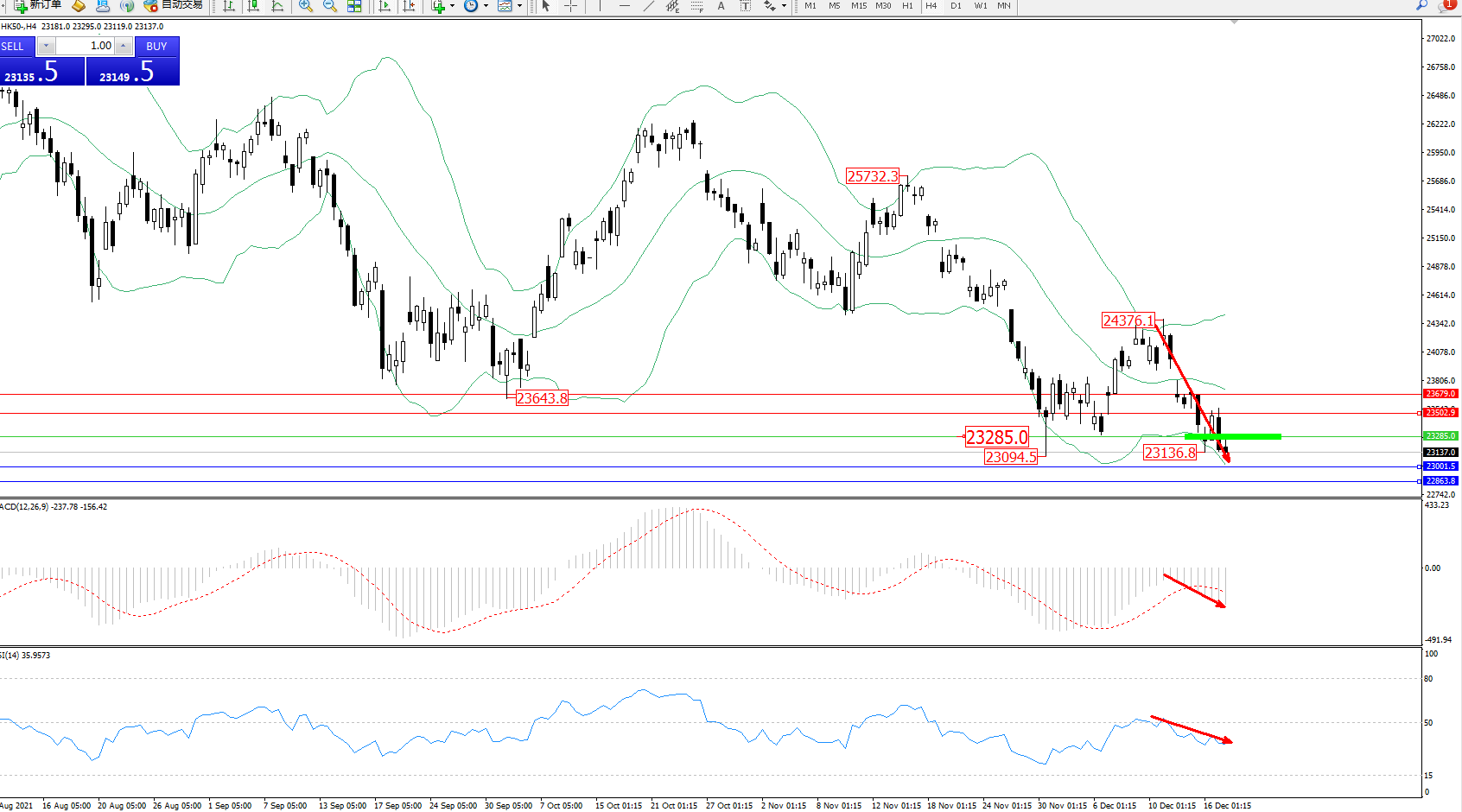The width and height of the screenshot is (1462, 812).
Task: Switch to the D1 timeframe
Action: [x=956, y=6]
